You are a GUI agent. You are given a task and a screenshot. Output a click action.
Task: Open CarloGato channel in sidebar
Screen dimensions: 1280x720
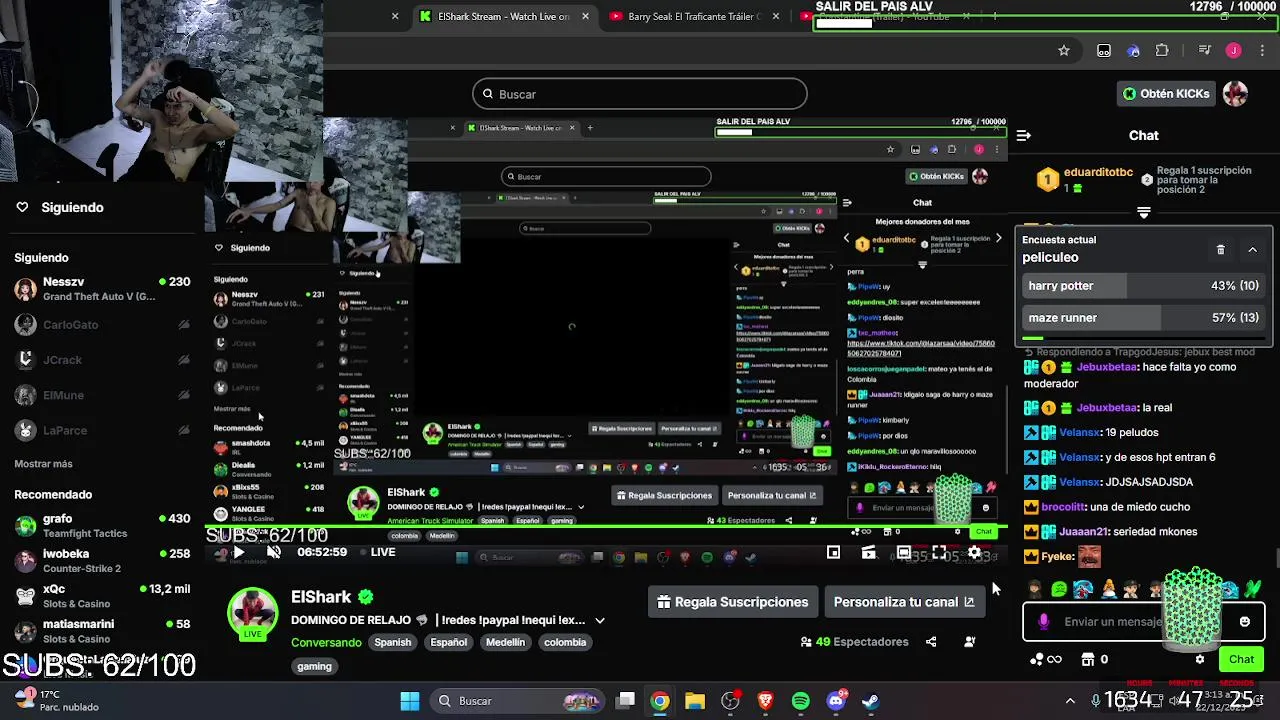click(102, 325)
